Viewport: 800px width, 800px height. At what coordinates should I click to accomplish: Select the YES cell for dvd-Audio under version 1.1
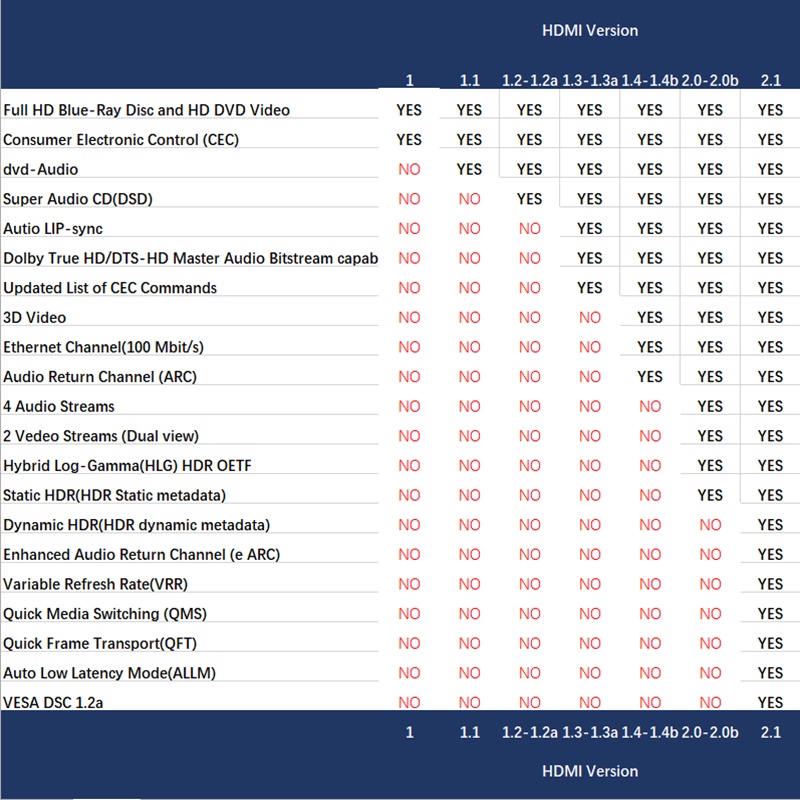[x=469, y=170]
